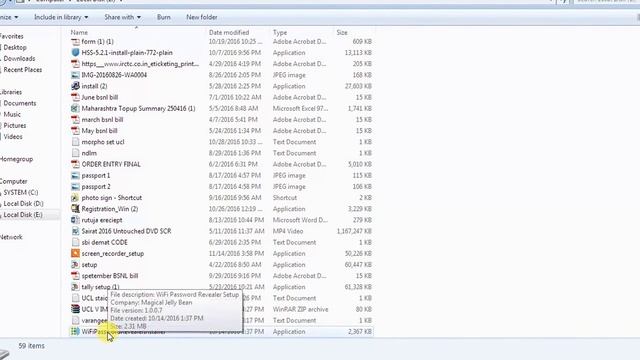The image size is (640, 360).
Task: Click the Burn toolbar button
Action: tap(164, 17)
